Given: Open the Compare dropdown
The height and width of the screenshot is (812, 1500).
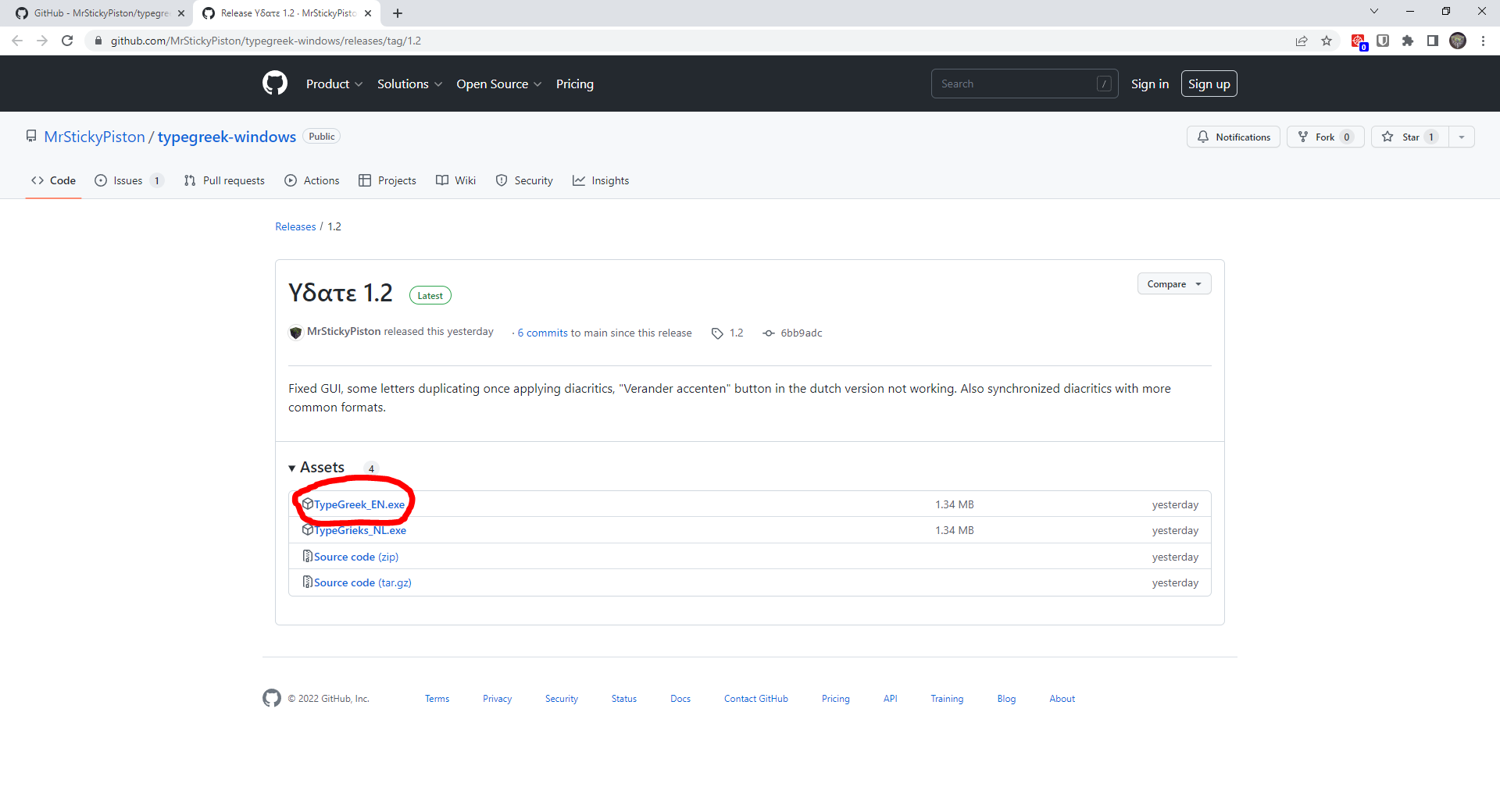Looking at the screenshot, I should (1173, 283).
